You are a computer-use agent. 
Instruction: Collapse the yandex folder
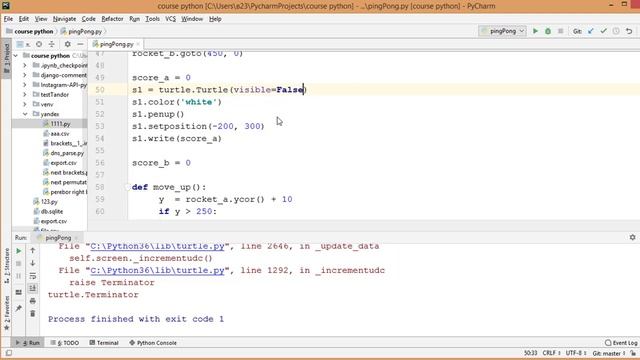pos(24,114)
